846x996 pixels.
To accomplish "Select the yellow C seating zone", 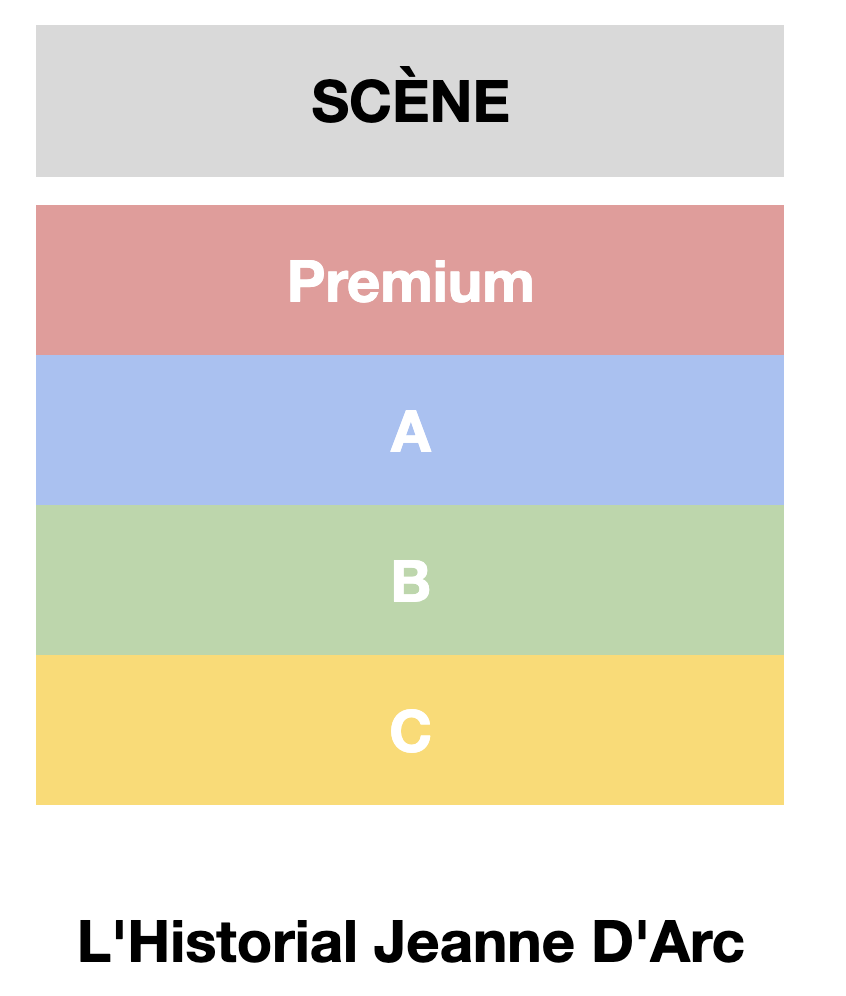I will click(410, 730).
